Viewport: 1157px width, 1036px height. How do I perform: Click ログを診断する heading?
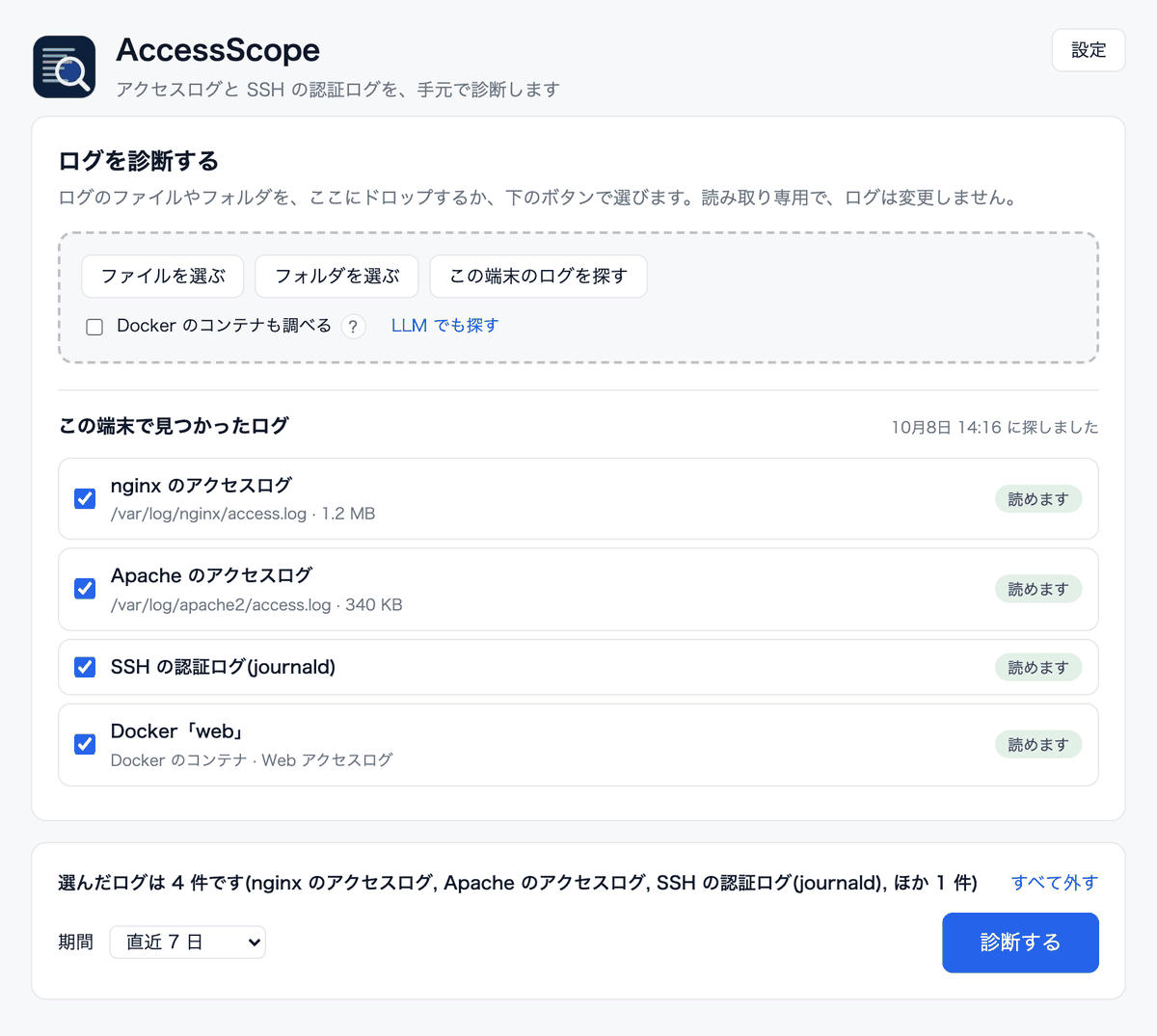(139, 161)
